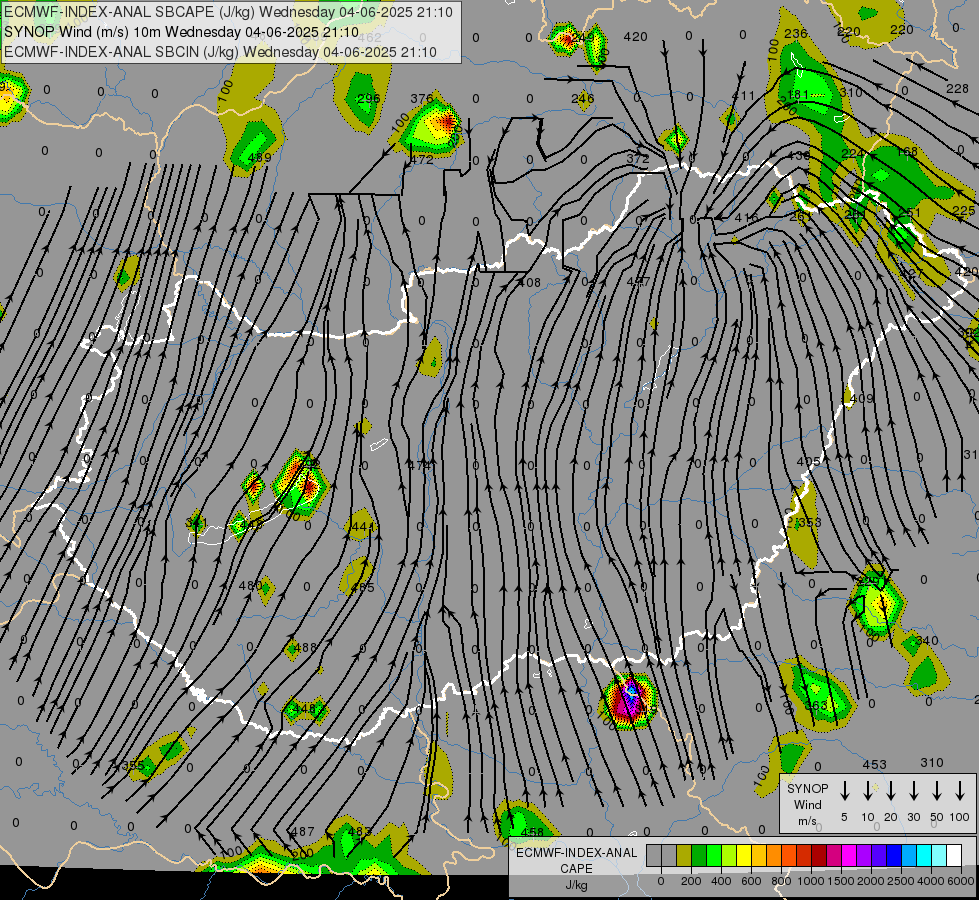979x900 pixels.
Task: Click the map value 458
Action: pos(532,833)
